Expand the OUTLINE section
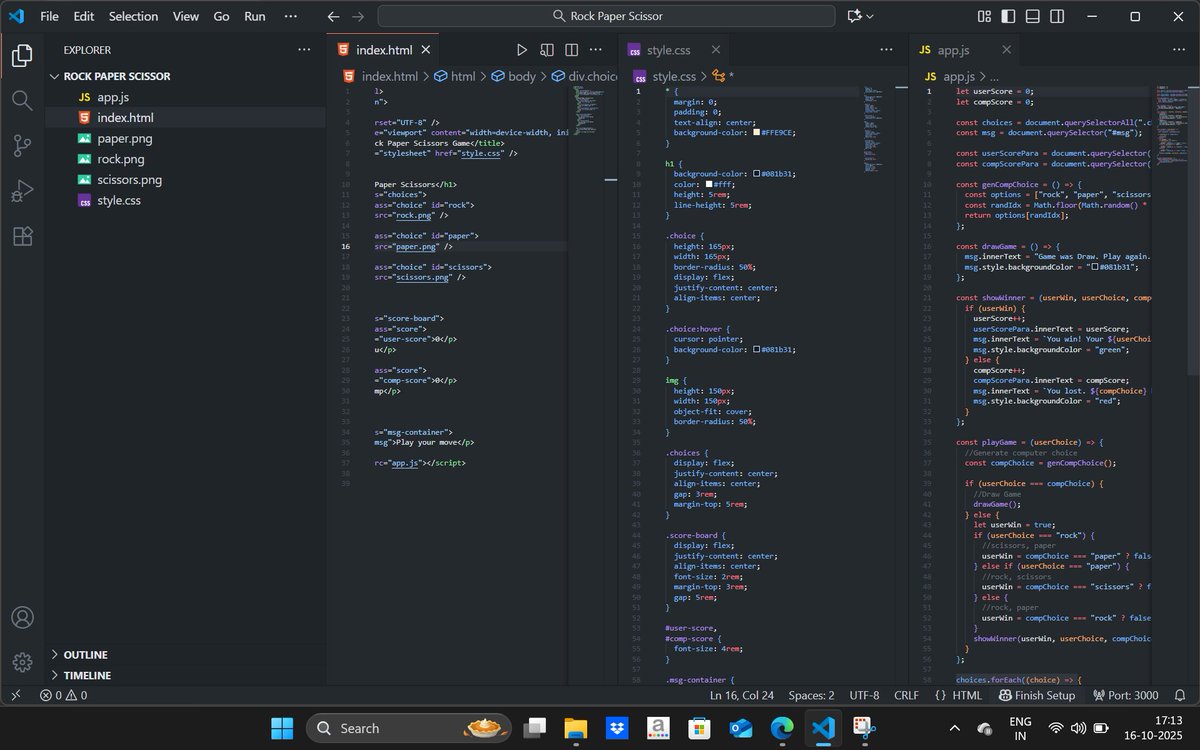Screen dimensions: 1200x750 point(188,655)
